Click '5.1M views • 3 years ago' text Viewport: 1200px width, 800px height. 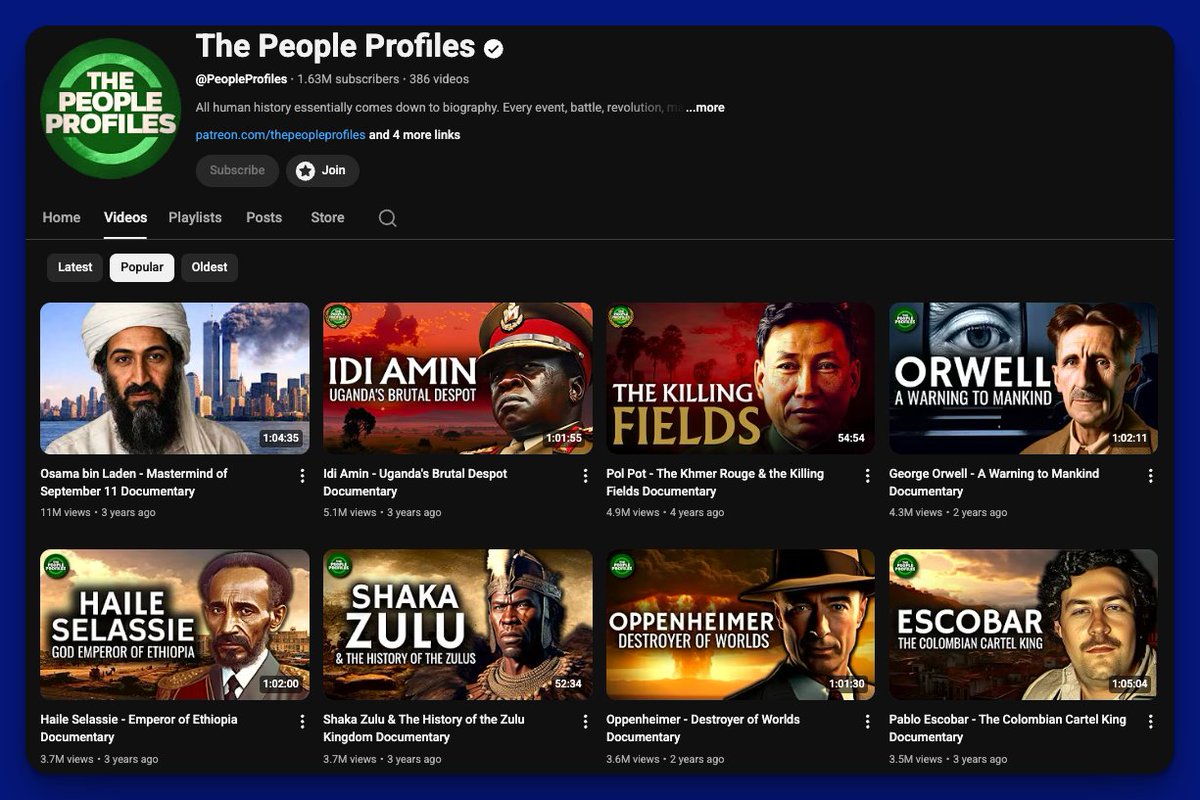click(x=382, y=512)
